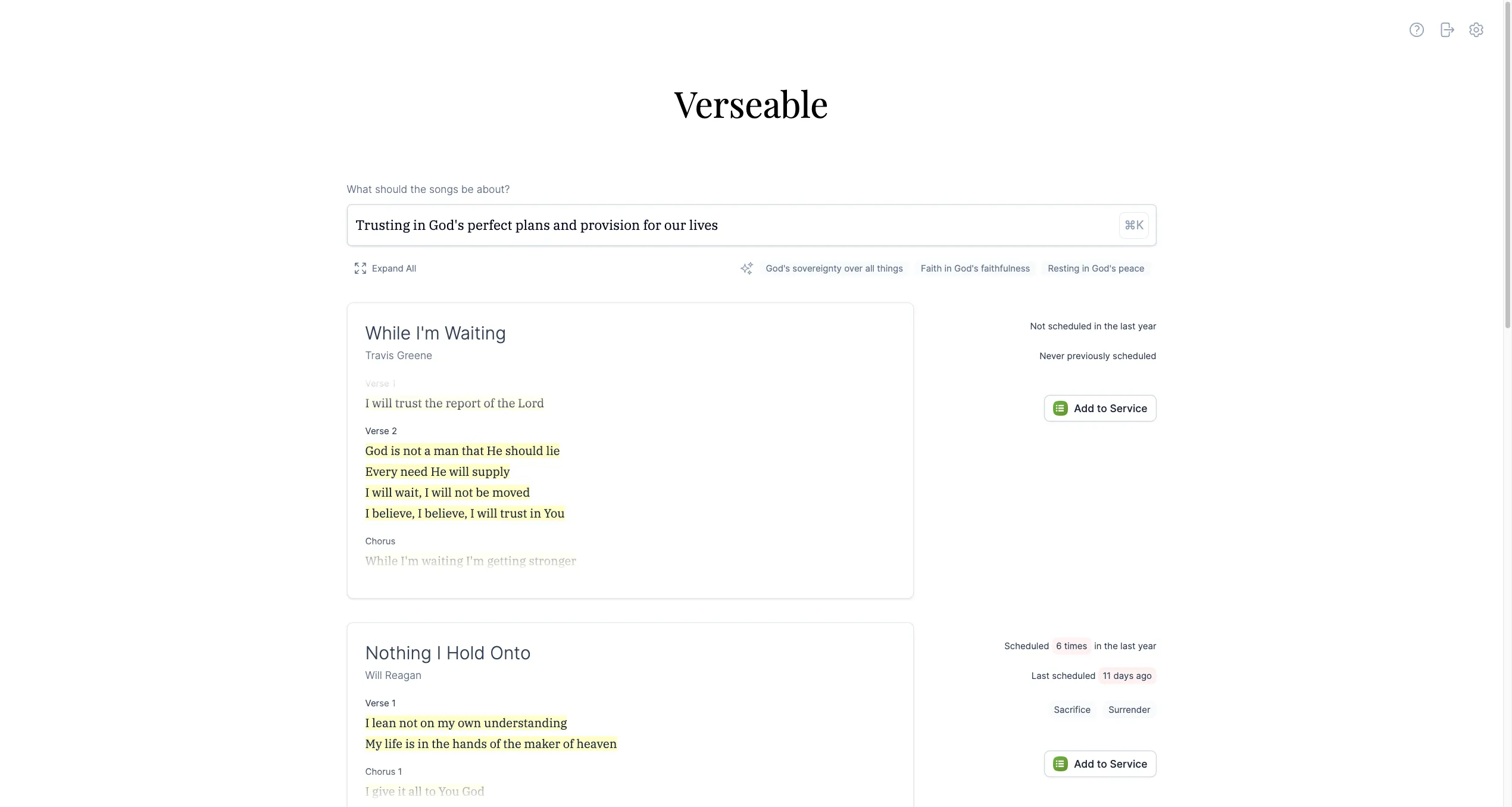Open the help icon

[x=1417, y=29]
